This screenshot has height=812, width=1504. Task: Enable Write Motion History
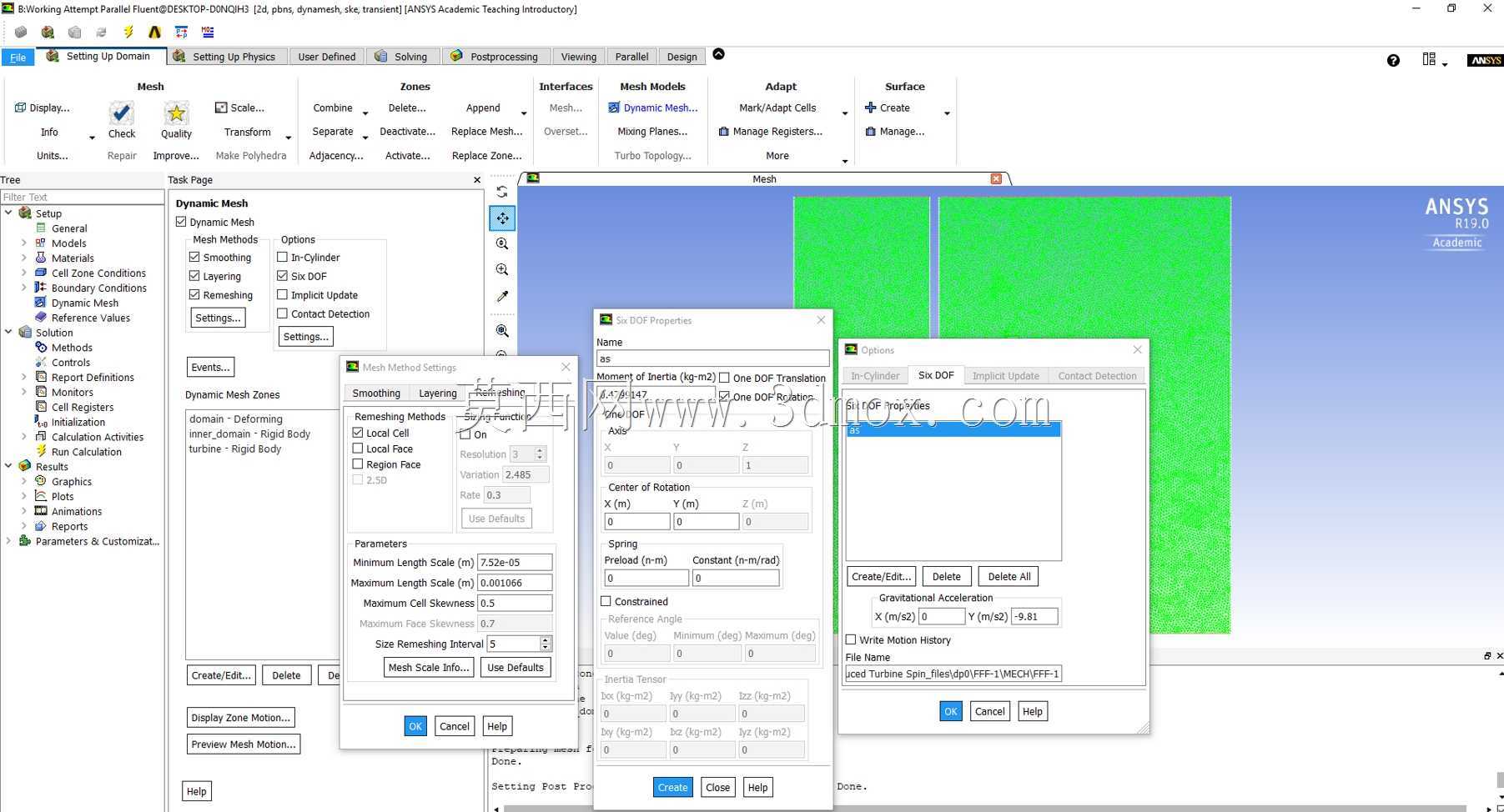pos(851,639)
